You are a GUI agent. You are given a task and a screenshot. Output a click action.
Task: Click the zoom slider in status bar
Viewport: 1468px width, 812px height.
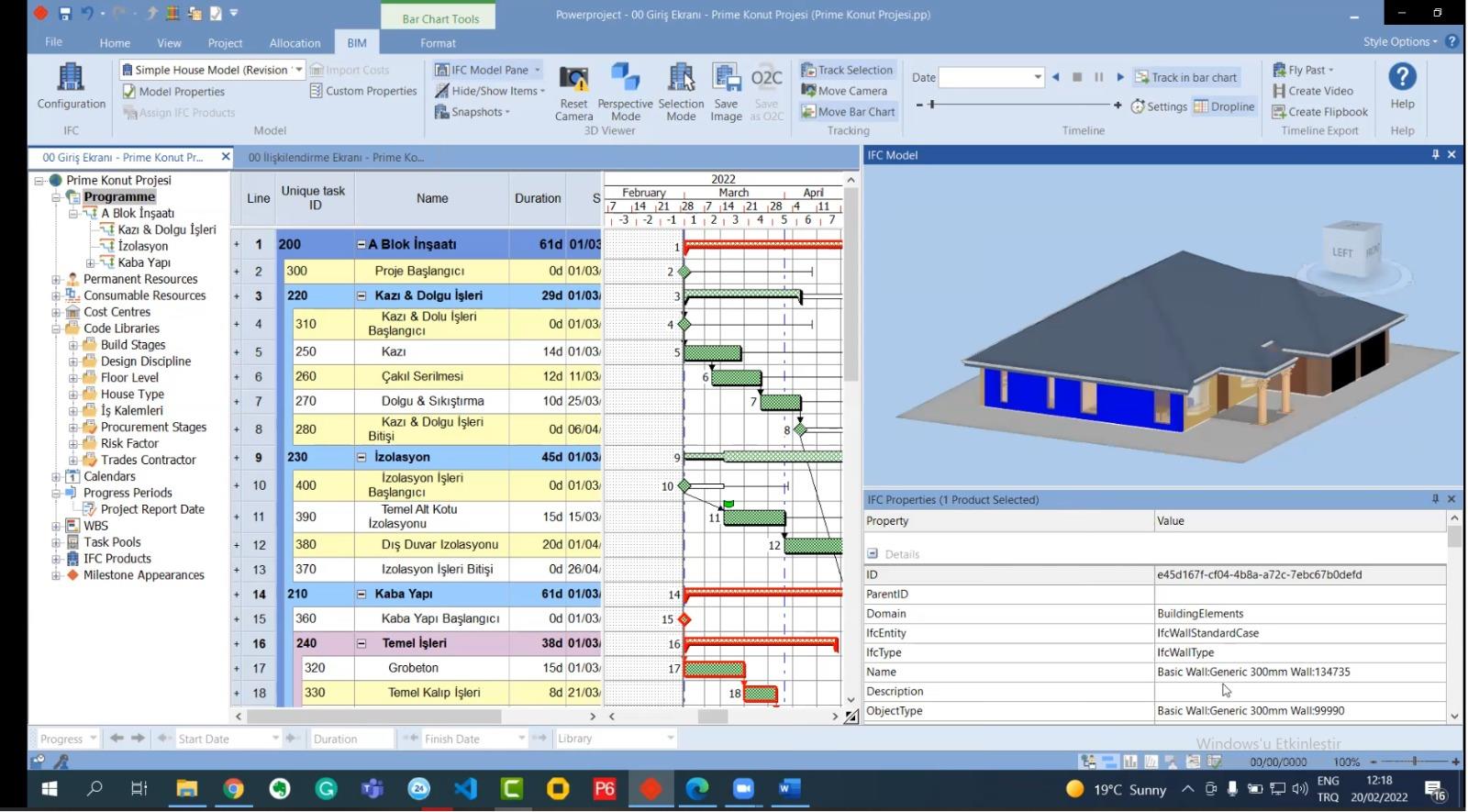point(1415,762)
